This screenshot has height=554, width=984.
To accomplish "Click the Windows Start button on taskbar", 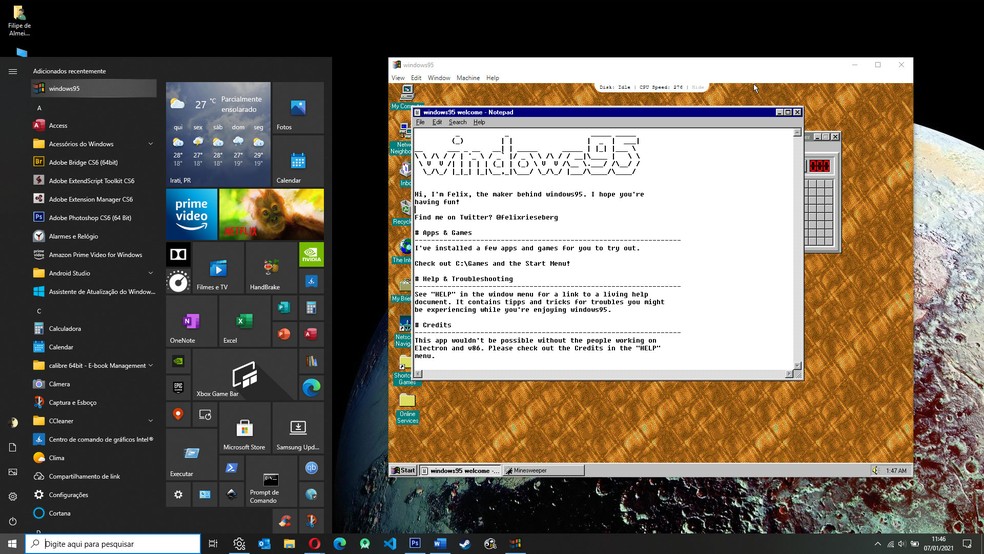I will (12, 543).
